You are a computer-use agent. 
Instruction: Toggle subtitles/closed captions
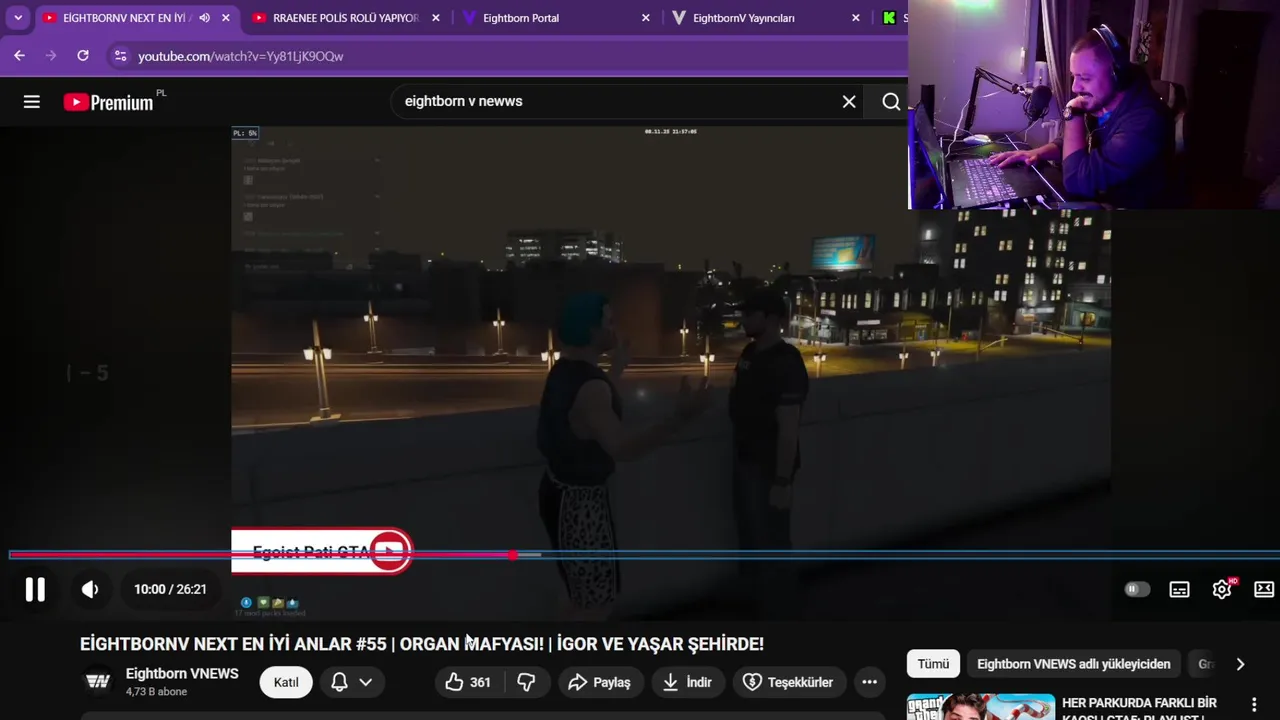(x=1180, y=589)
